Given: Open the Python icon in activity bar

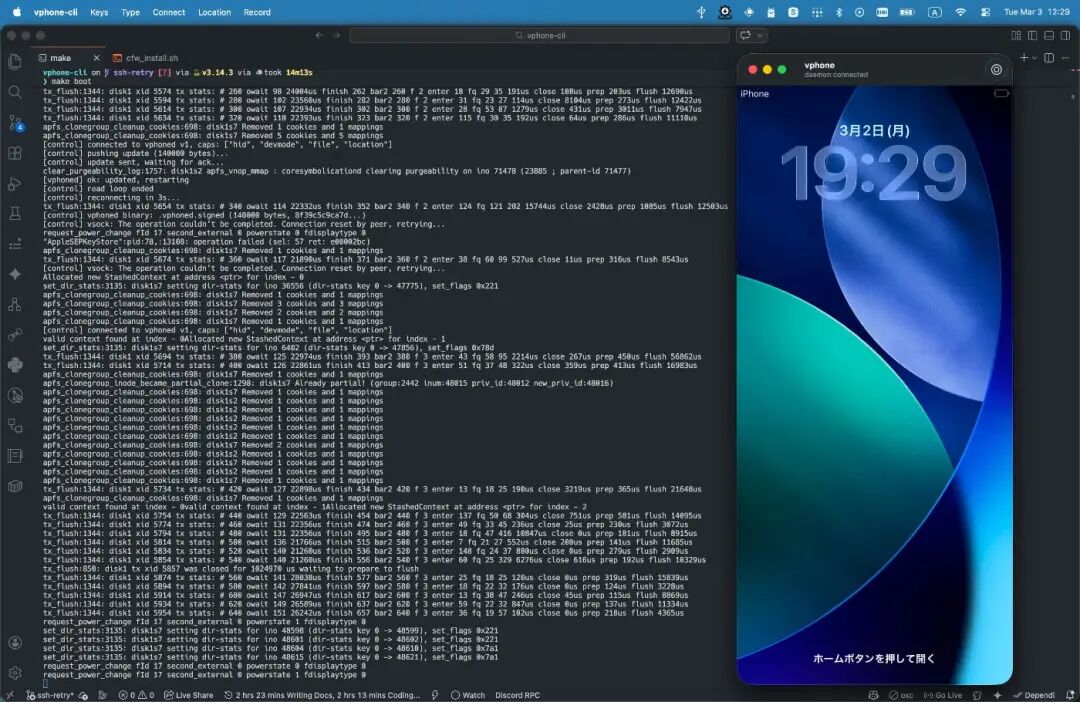Looking at the screenshot, I should (x=14, y=365).
